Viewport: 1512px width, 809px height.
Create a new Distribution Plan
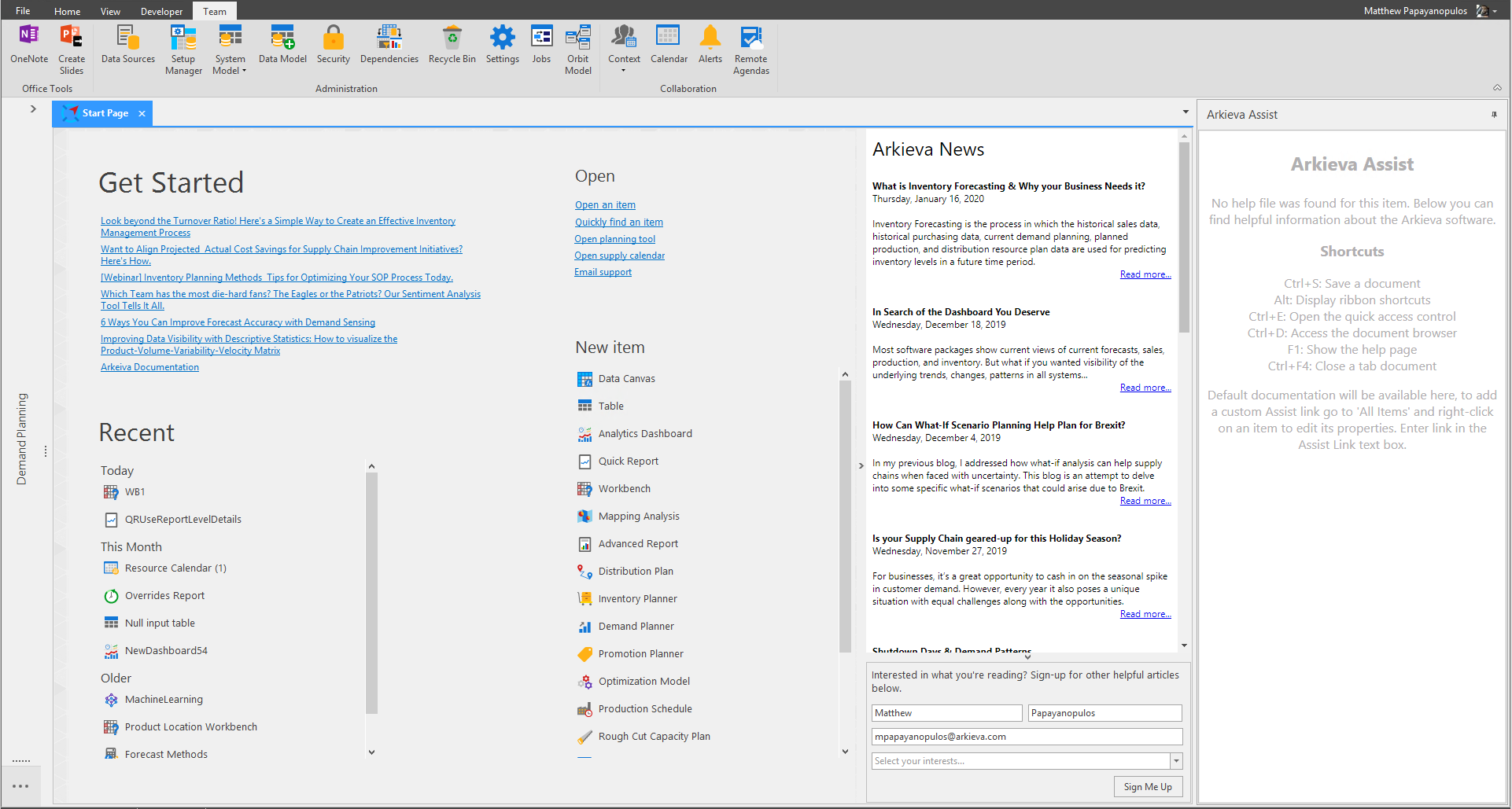point(625,572)
